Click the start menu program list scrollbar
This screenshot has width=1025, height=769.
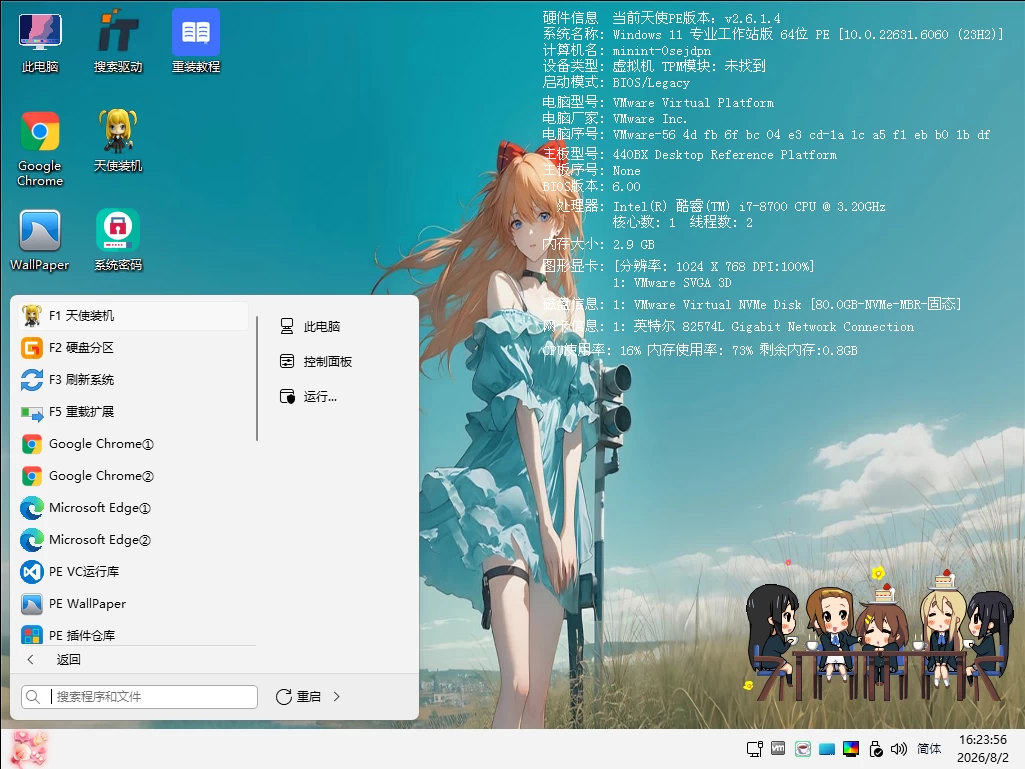[x=257, y=378]
